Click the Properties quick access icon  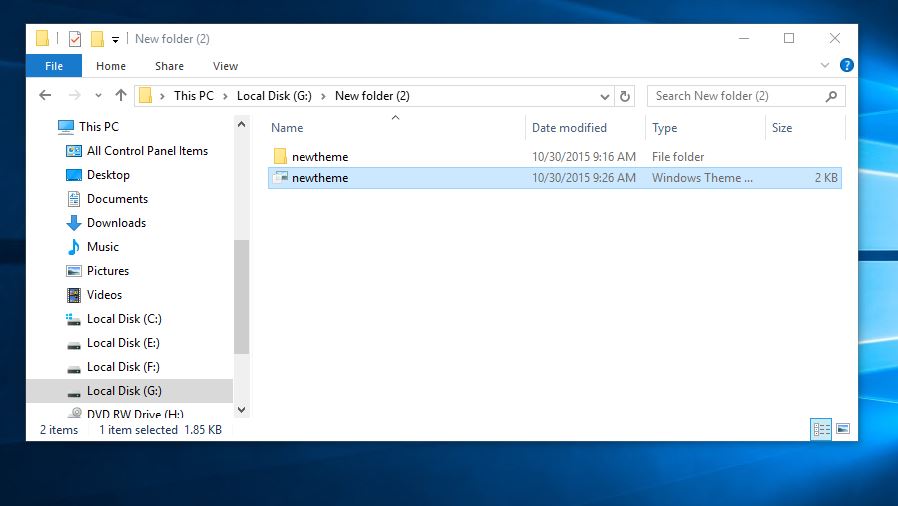coord(74,39)
